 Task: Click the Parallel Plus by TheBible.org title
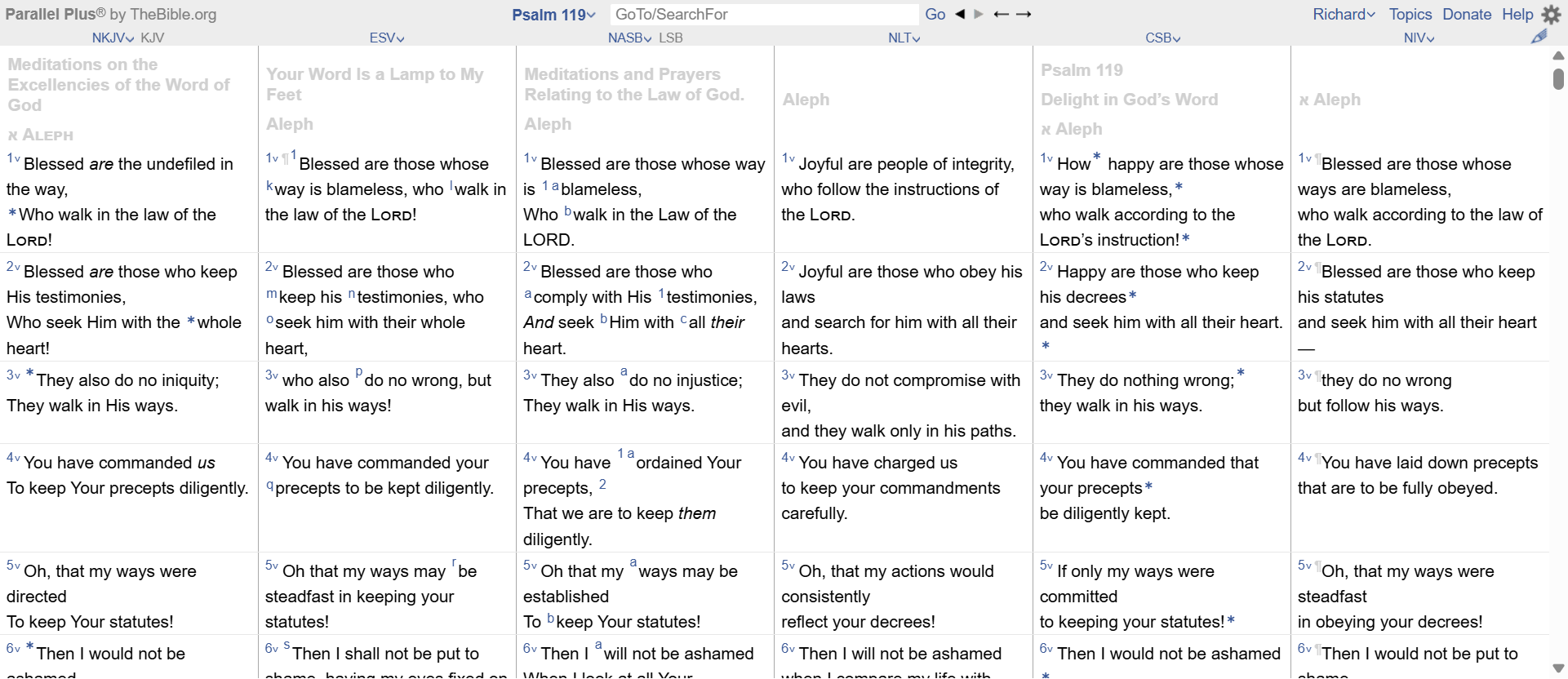(x=111, y=14)
